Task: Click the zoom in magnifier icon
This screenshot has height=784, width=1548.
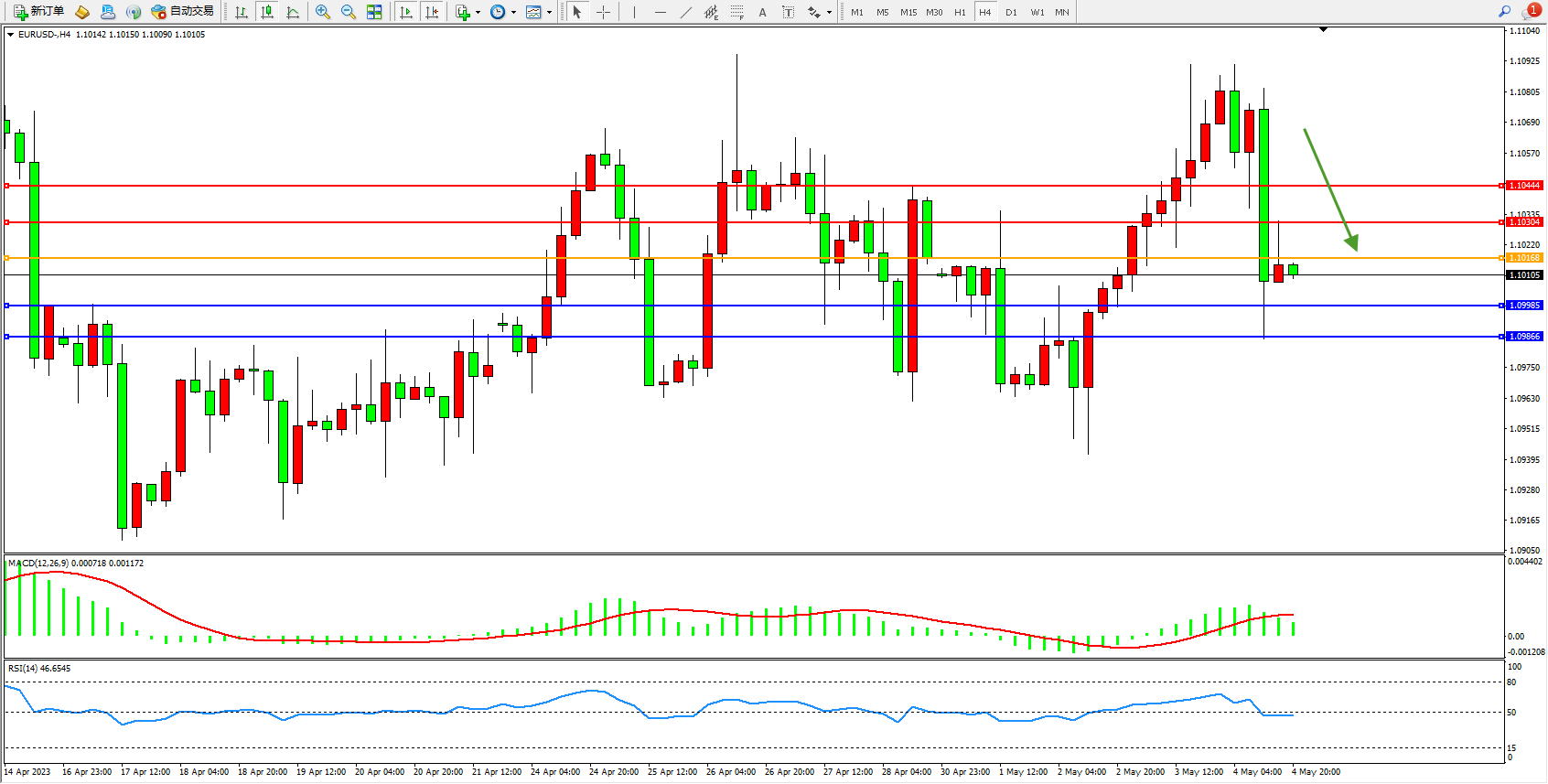Action: (x=322, y=12)
